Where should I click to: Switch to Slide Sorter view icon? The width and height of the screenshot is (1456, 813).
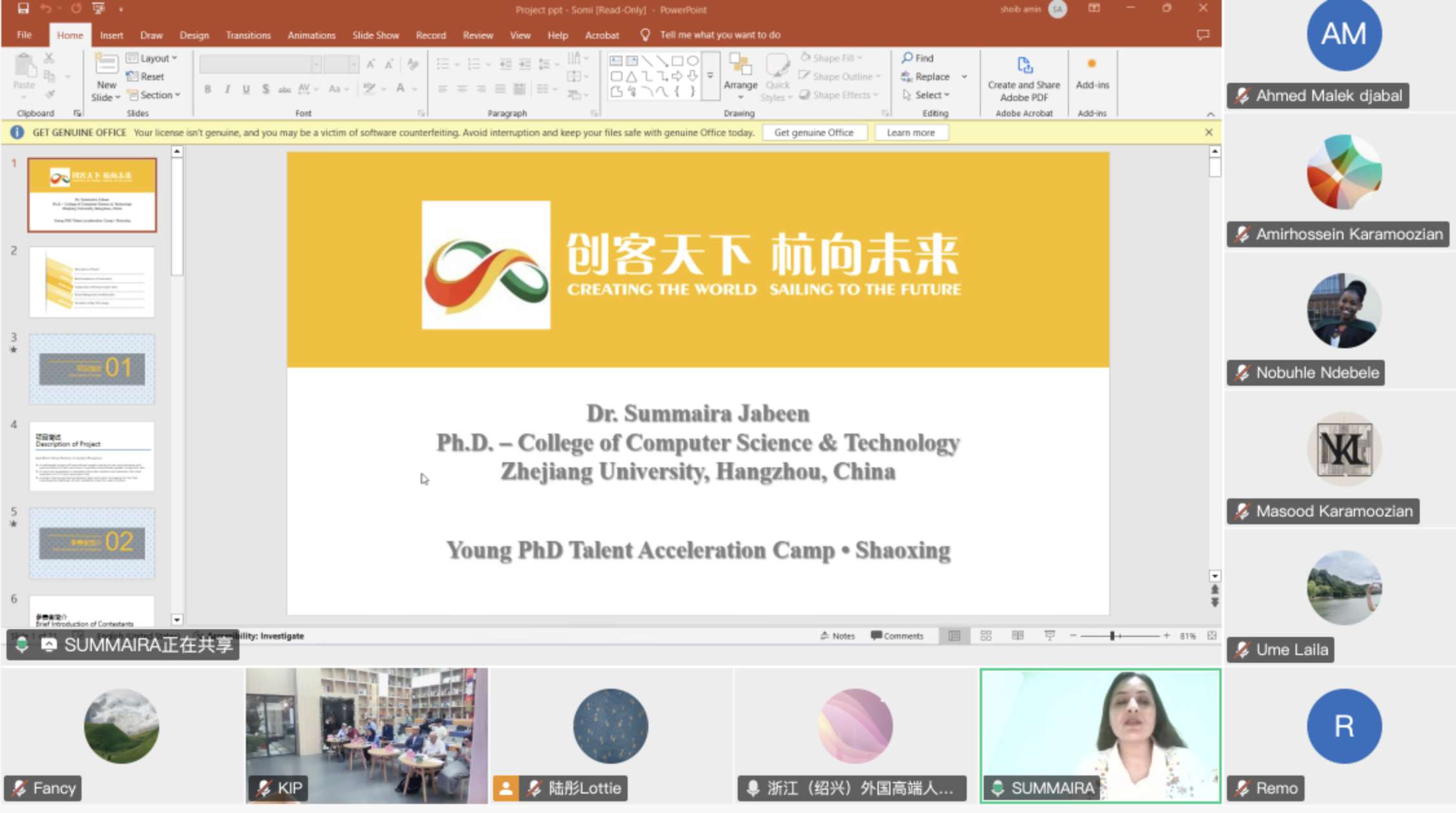[x=986, y=636]
